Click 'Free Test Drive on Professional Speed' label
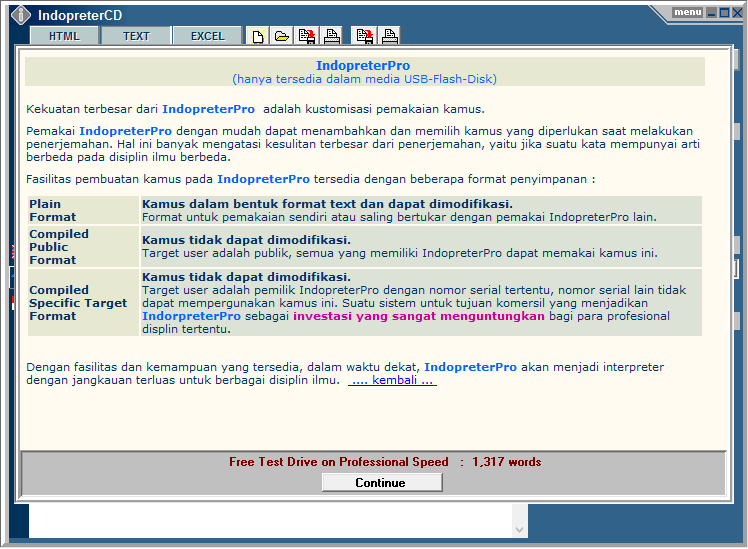This screenshot has width=748, height=549. click(339, 462)
